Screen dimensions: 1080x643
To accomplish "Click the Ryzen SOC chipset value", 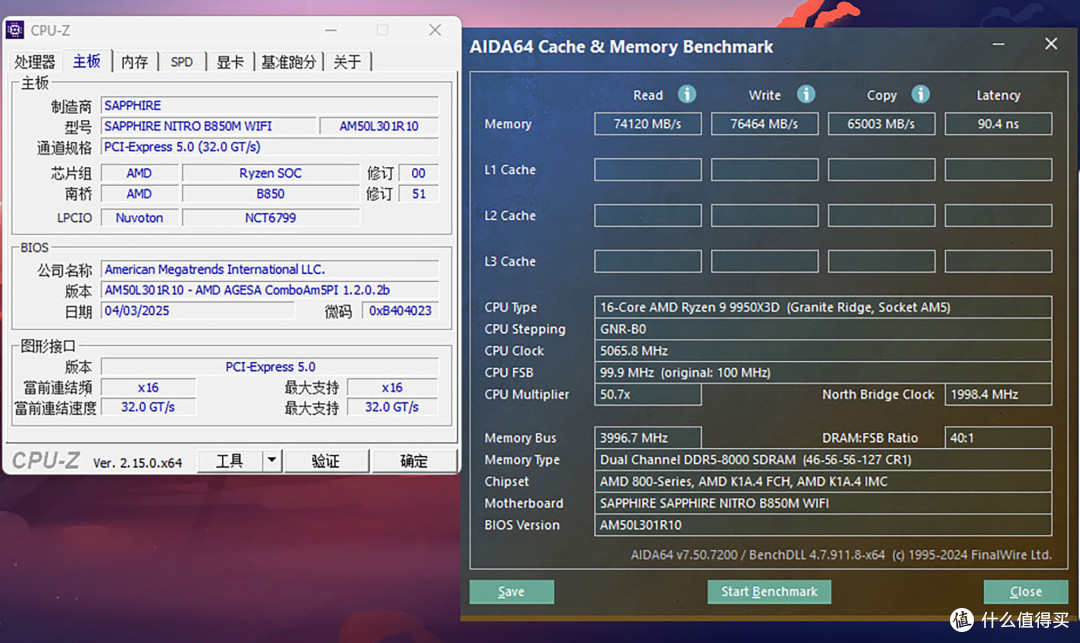I will tap(270, 173).
